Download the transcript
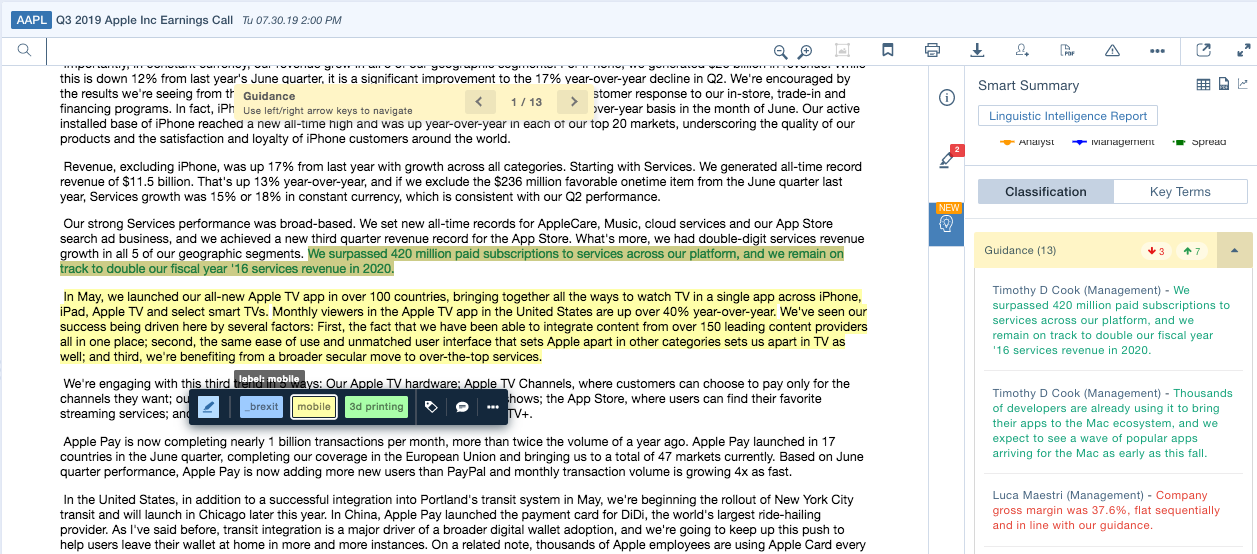Screen dimensions: 1257x554 pos(977,50)
